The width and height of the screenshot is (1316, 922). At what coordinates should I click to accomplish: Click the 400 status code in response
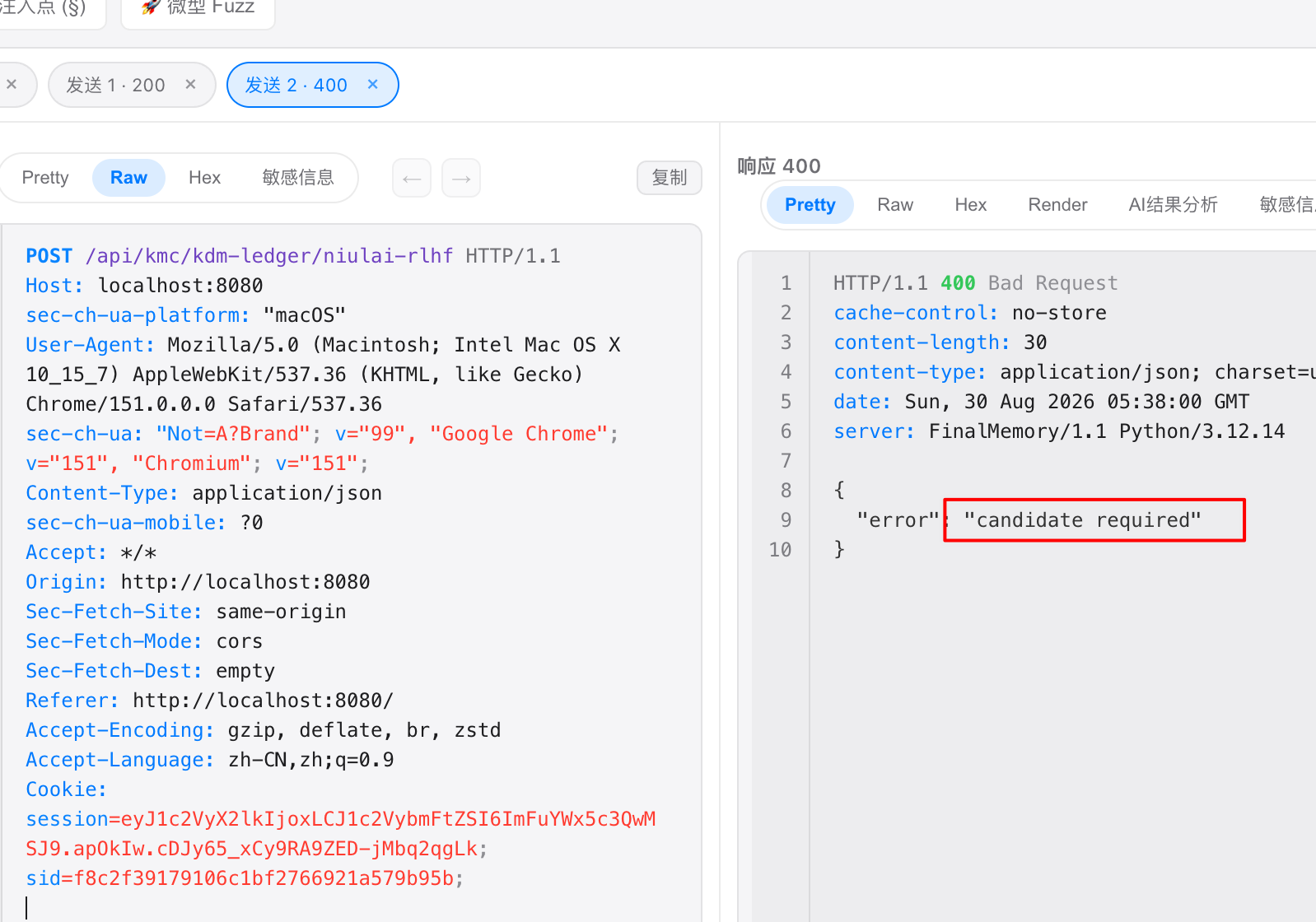[958, 283]
